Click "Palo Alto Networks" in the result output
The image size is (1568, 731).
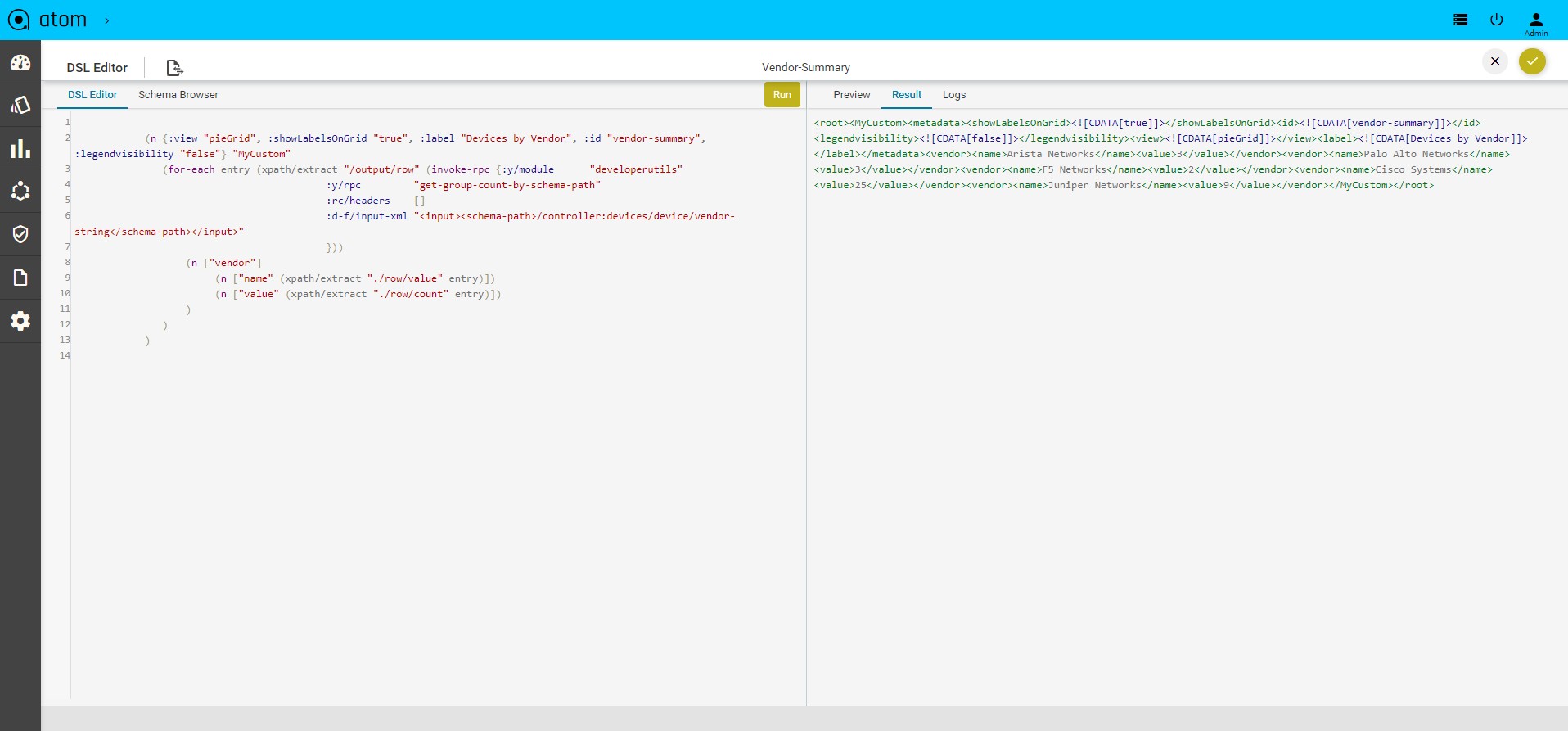[x=1417, y=154]
